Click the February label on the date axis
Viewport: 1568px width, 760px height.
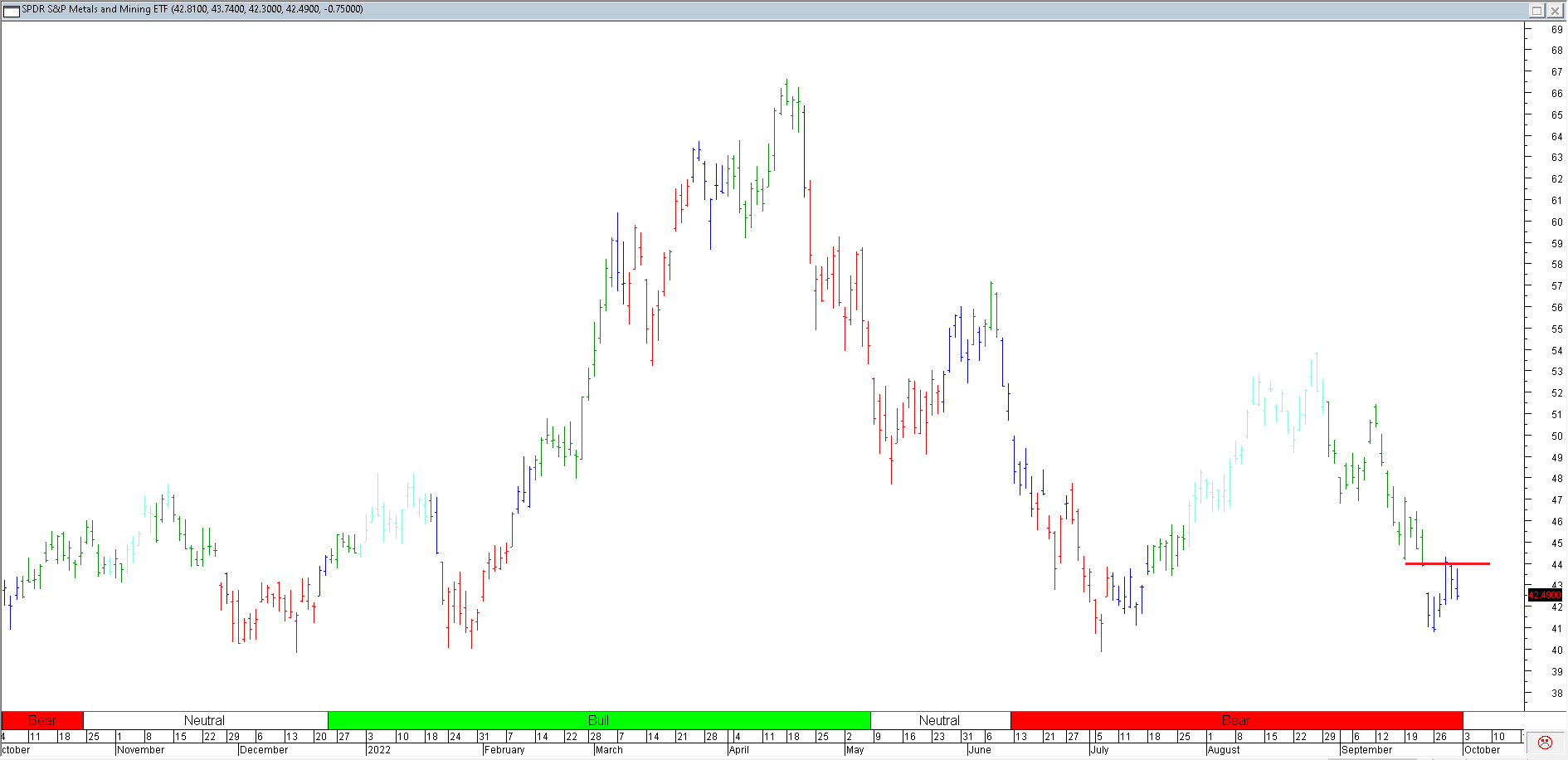click(x=504, y=750)
